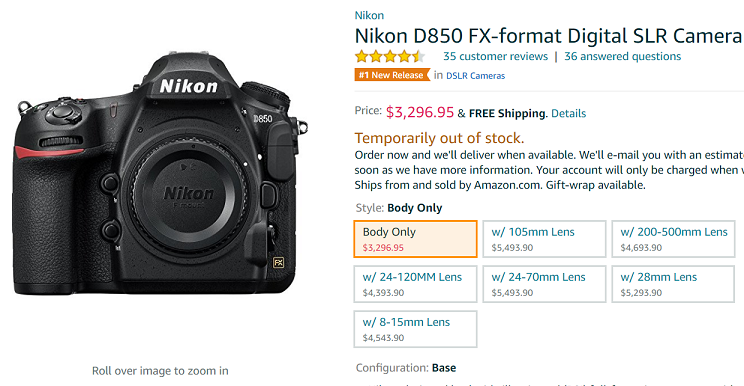744x386 pixels.
Task: Click the $3,296.95 price text
Action: 420,112
